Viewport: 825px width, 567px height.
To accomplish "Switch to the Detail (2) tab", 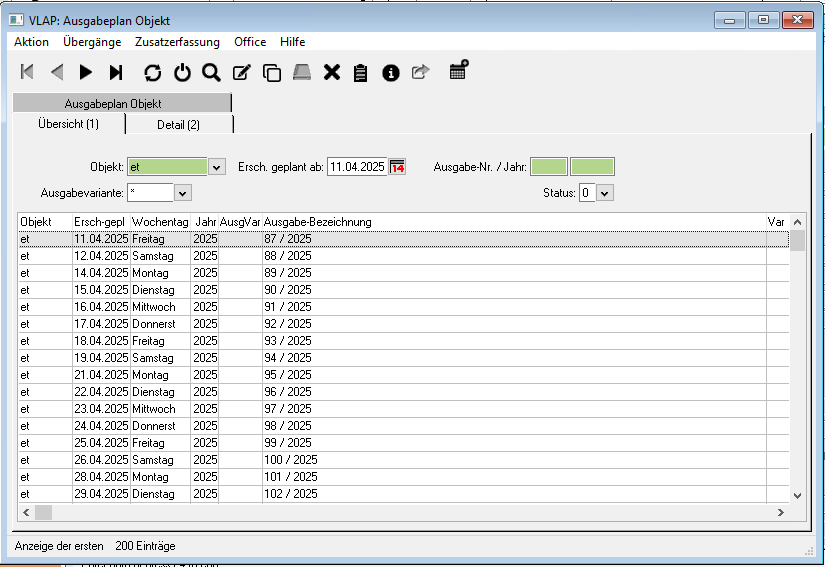I will click(x=178, y=125).
